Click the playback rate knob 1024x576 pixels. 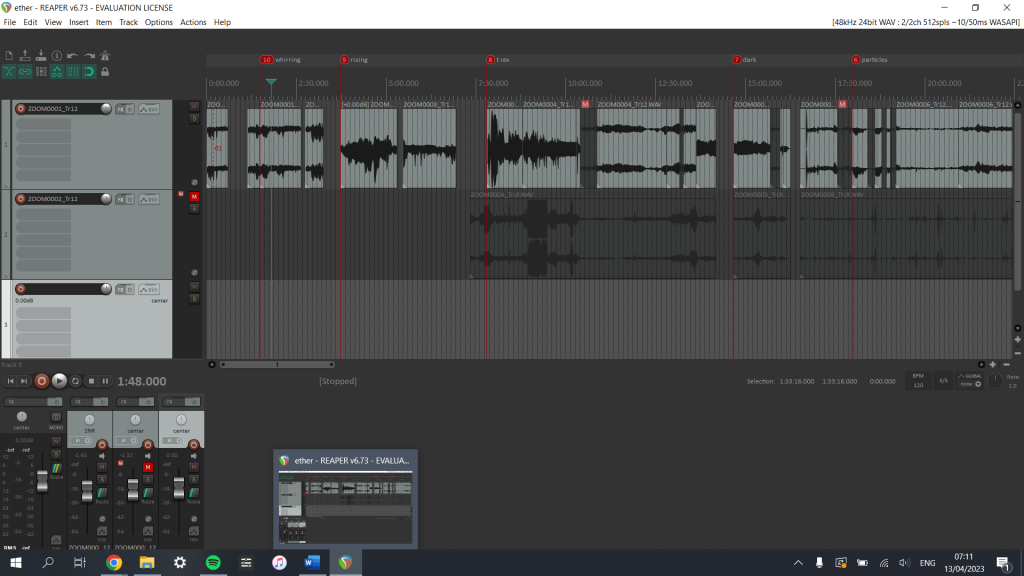(x=995, y=381)
